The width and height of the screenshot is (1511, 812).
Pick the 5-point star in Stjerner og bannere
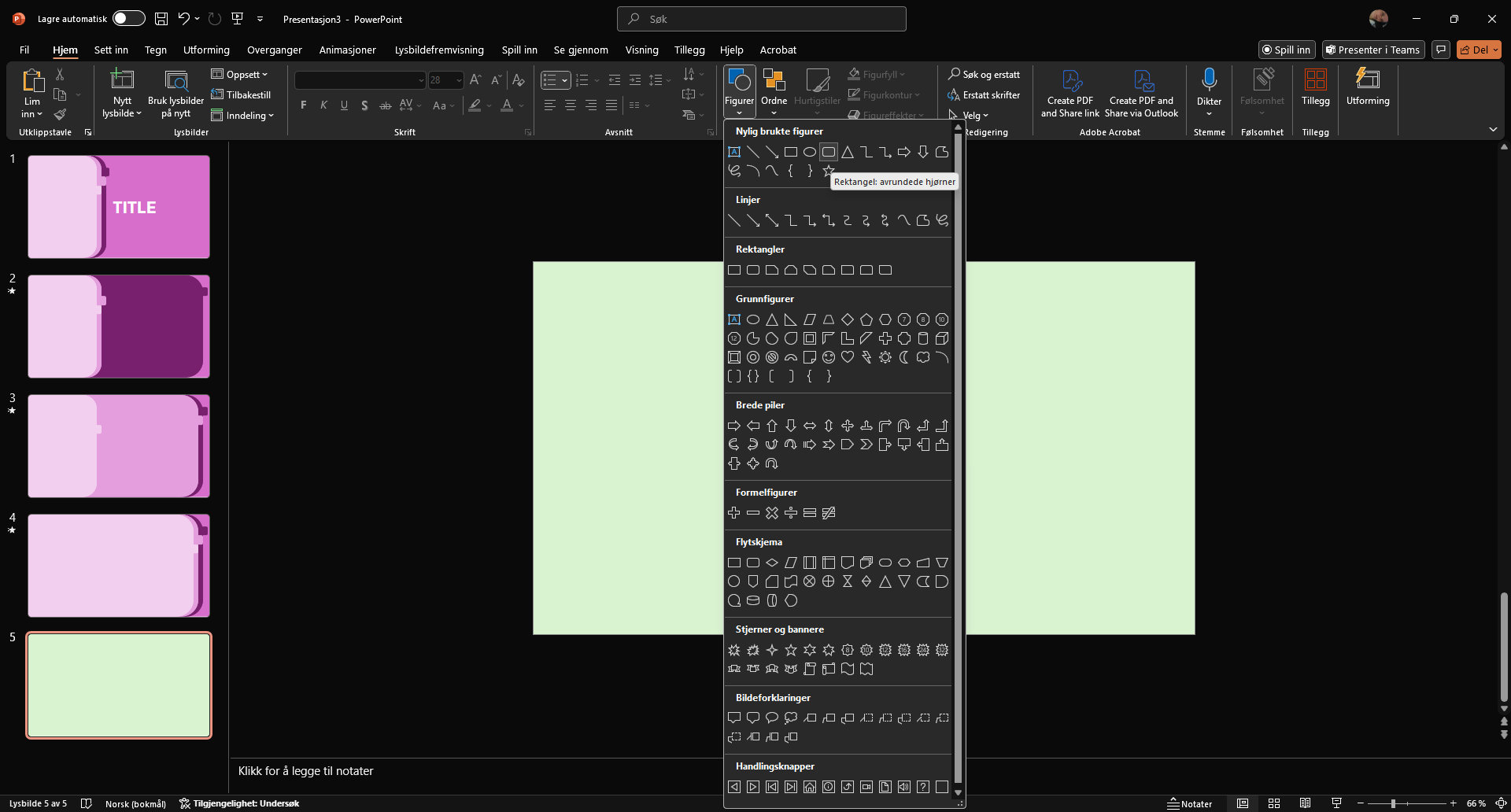click(791, 650)
